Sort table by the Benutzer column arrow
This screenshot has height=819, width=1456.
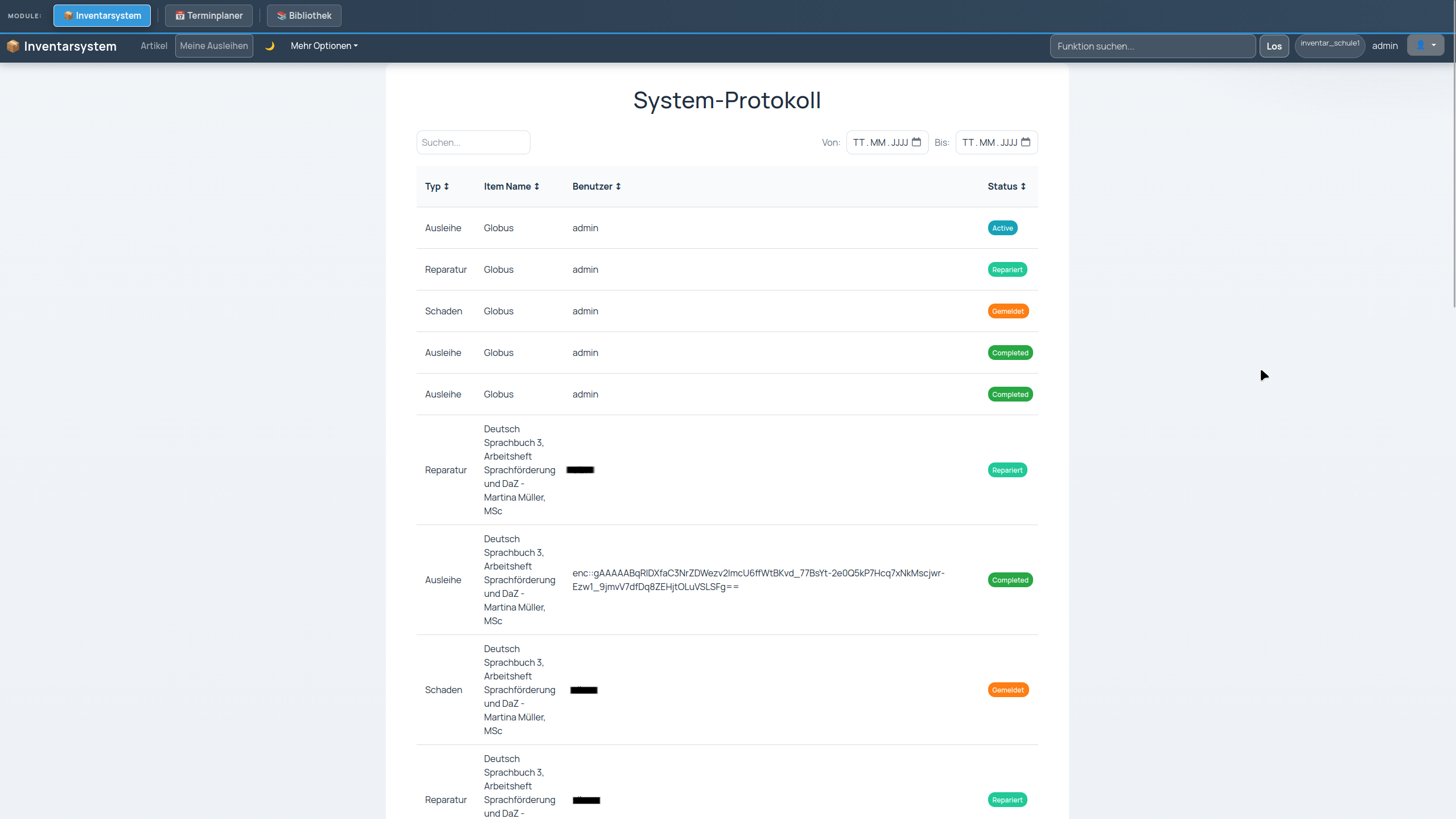[x=618, y=186]
